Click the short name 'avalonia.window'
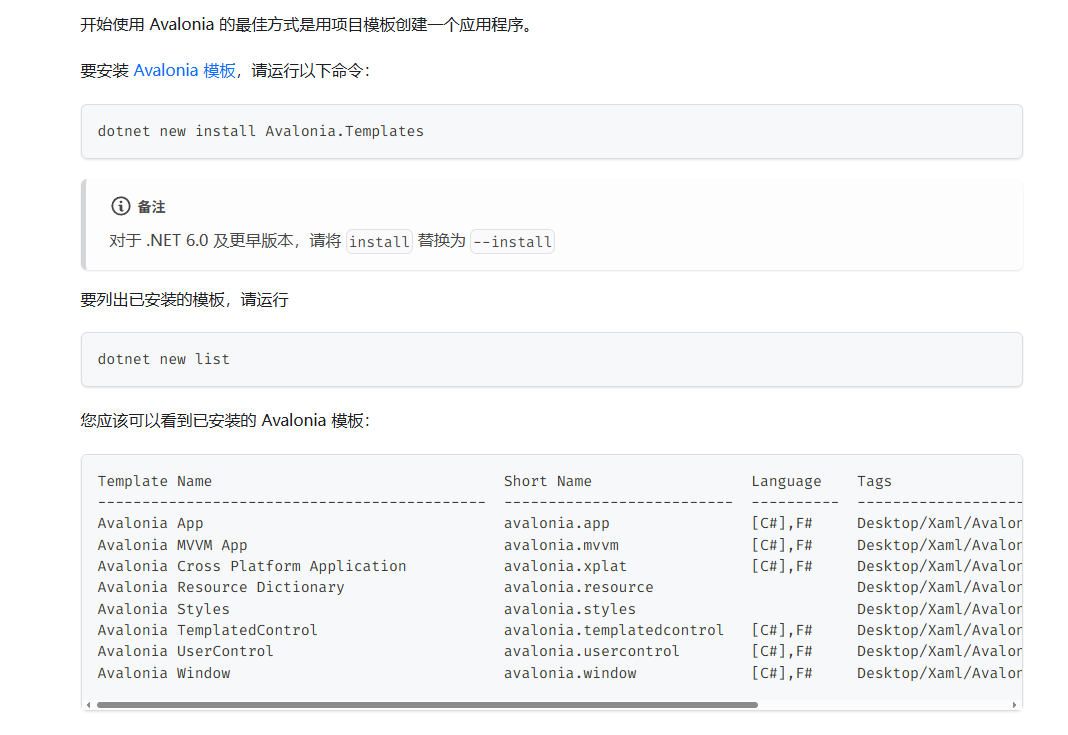The width and height of the screenshot is (1068, 735). [x=570, y=673]
